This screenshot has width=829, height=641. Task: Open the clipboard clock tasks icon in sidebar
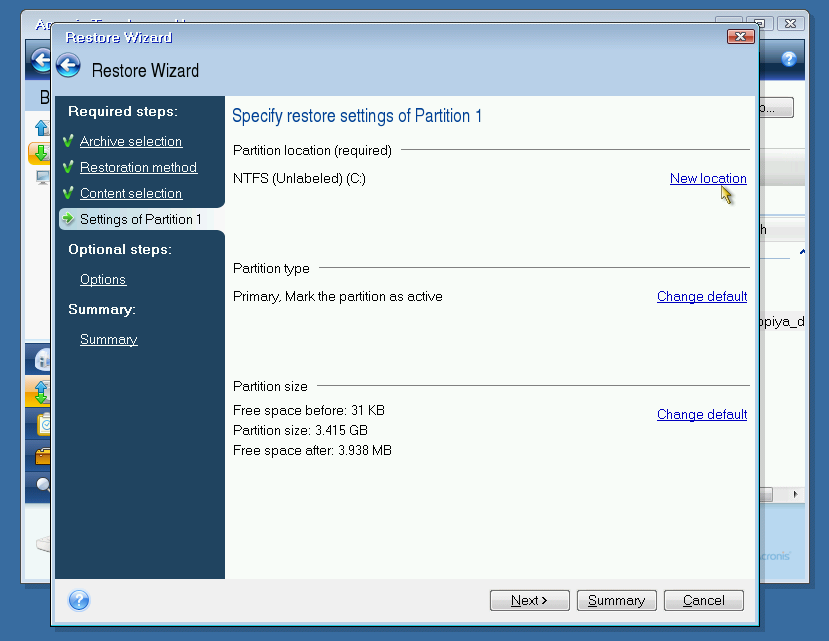point(42,424)
